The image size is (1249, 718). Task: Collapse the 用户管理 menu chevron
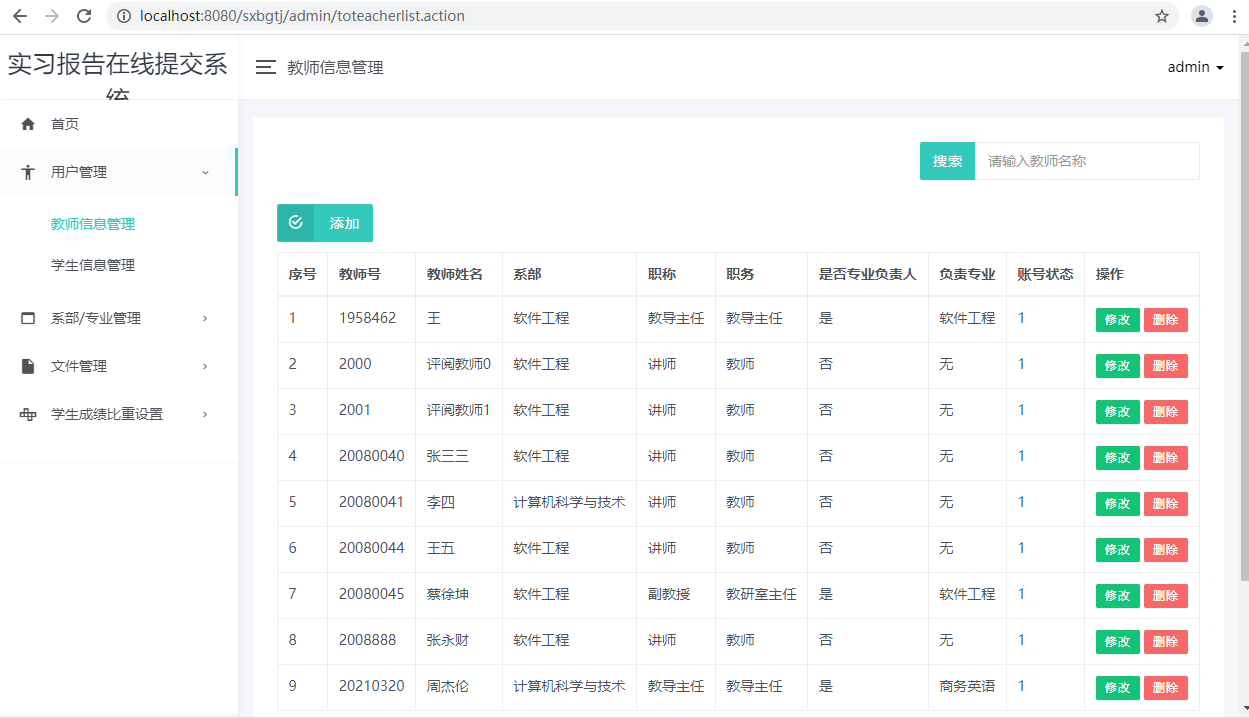[205, 172]
